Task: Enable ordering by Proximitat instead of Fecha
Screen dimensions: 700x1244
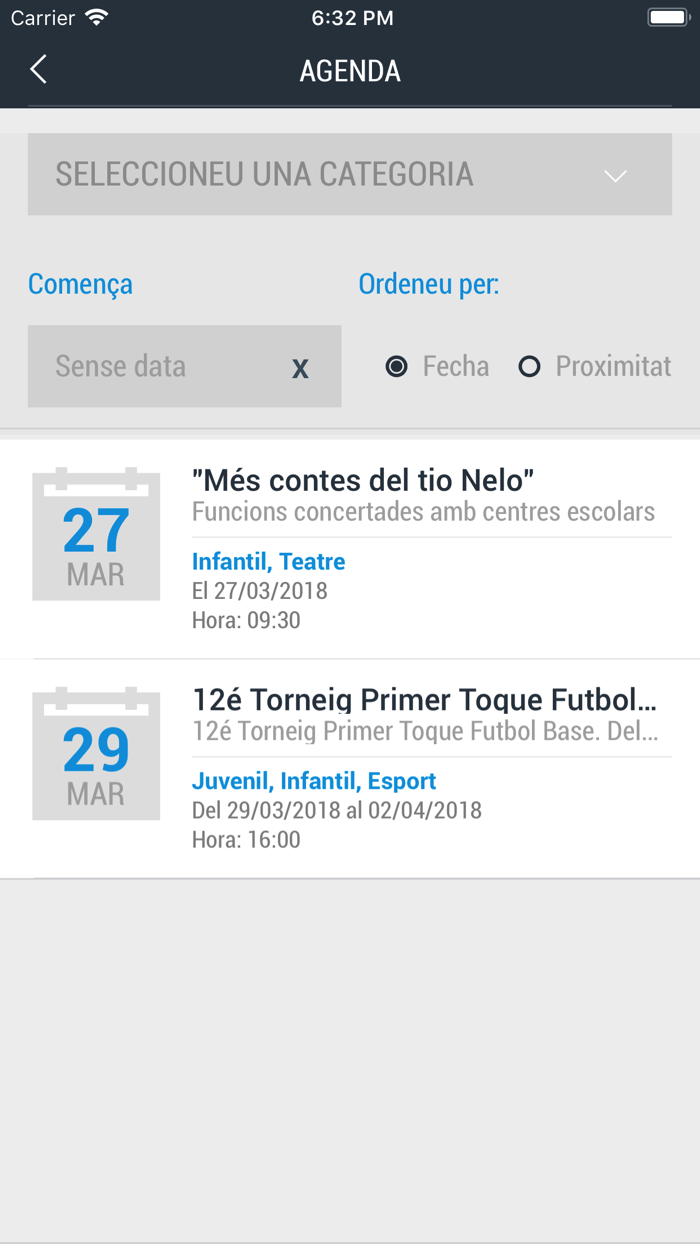Action: pos(530,367)
